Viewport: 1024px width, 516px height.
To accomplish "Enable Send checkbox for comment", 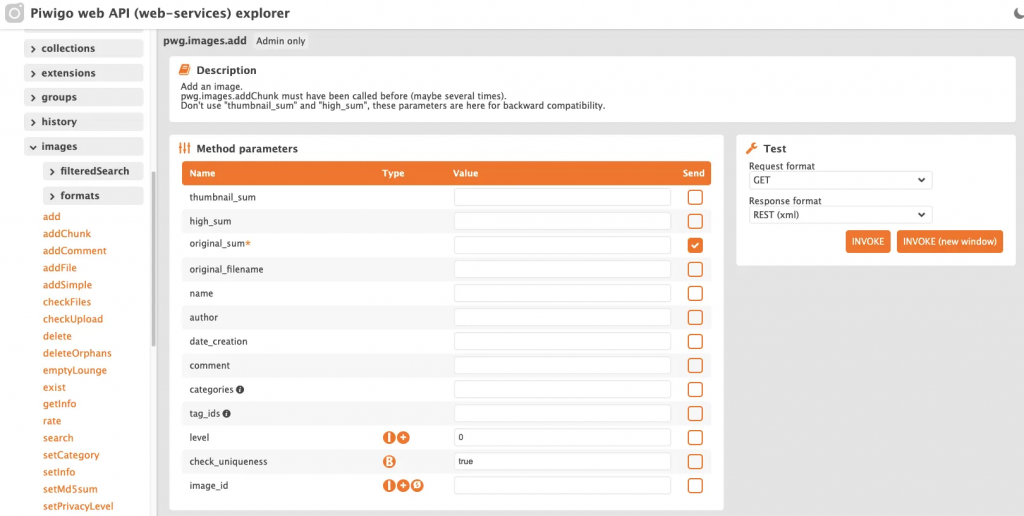I will click(695, 365).
